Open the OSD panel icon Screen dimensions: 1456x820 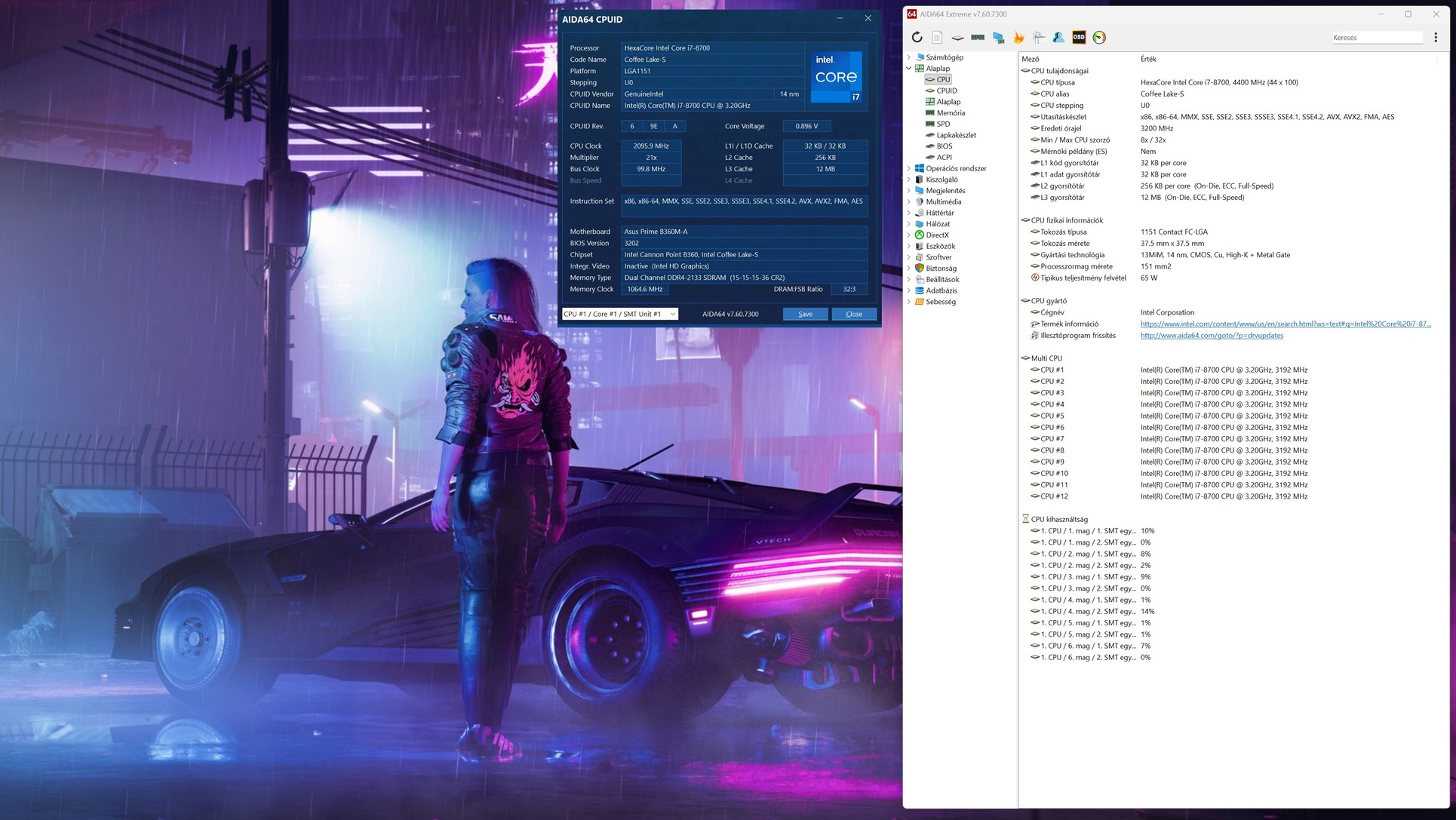point(1079,37)
